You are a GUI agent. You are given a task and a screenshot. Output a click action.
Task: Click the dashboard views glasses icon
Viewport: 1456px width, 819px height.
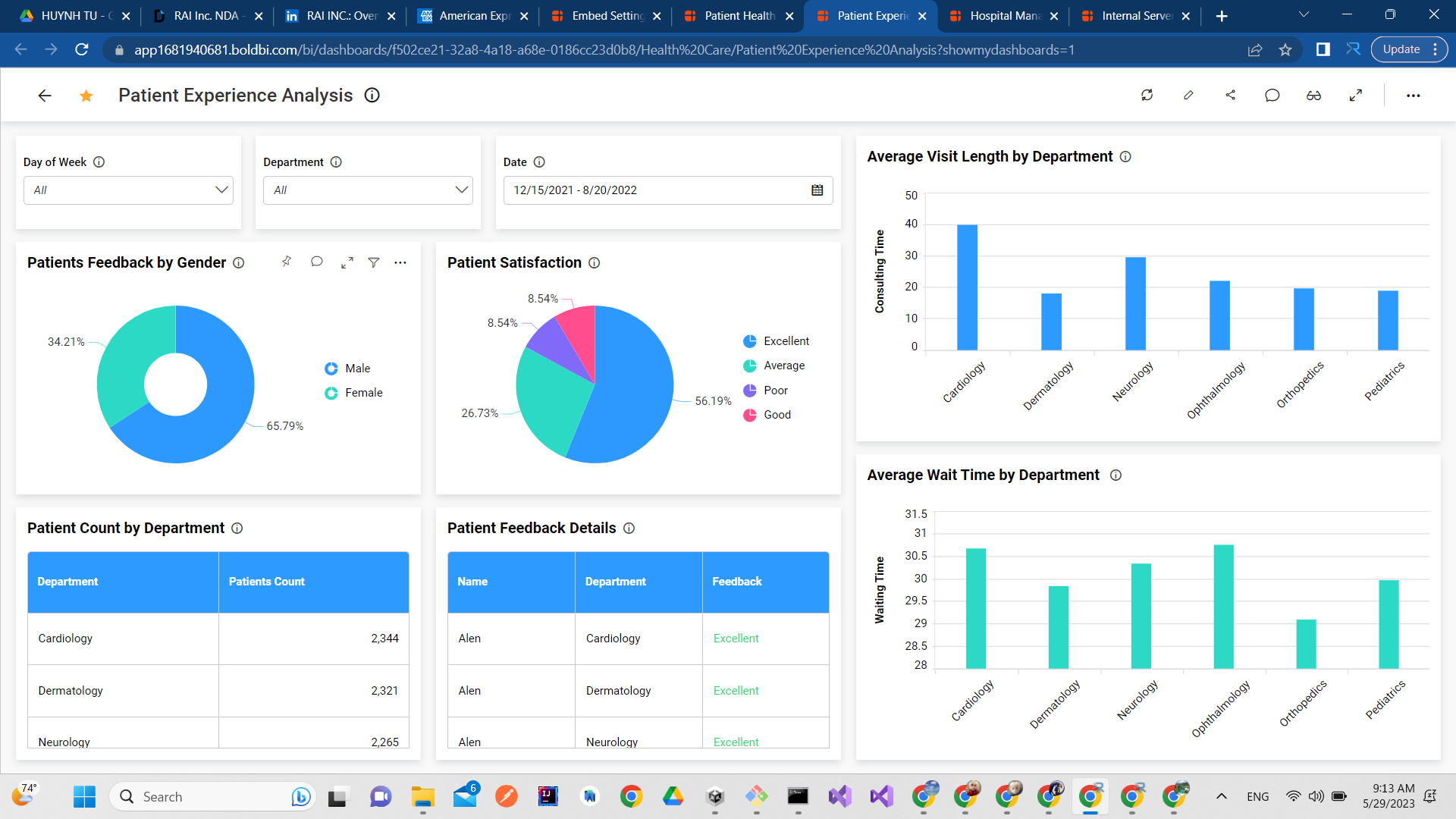pyautogui.click(x=1313, y=95)
